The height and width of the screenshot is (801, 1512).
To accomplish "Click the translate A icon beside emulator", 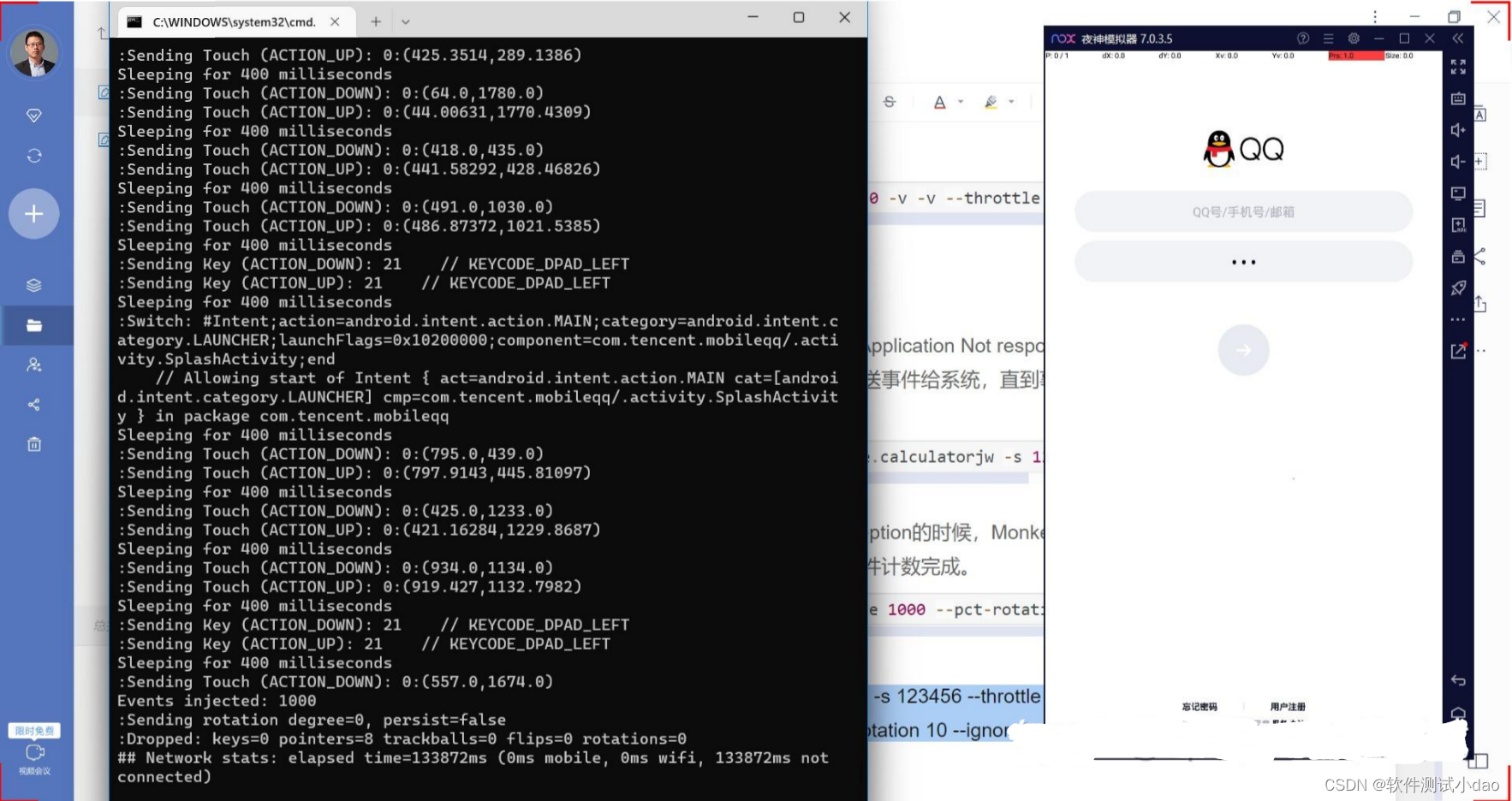I will (1479, 115).
